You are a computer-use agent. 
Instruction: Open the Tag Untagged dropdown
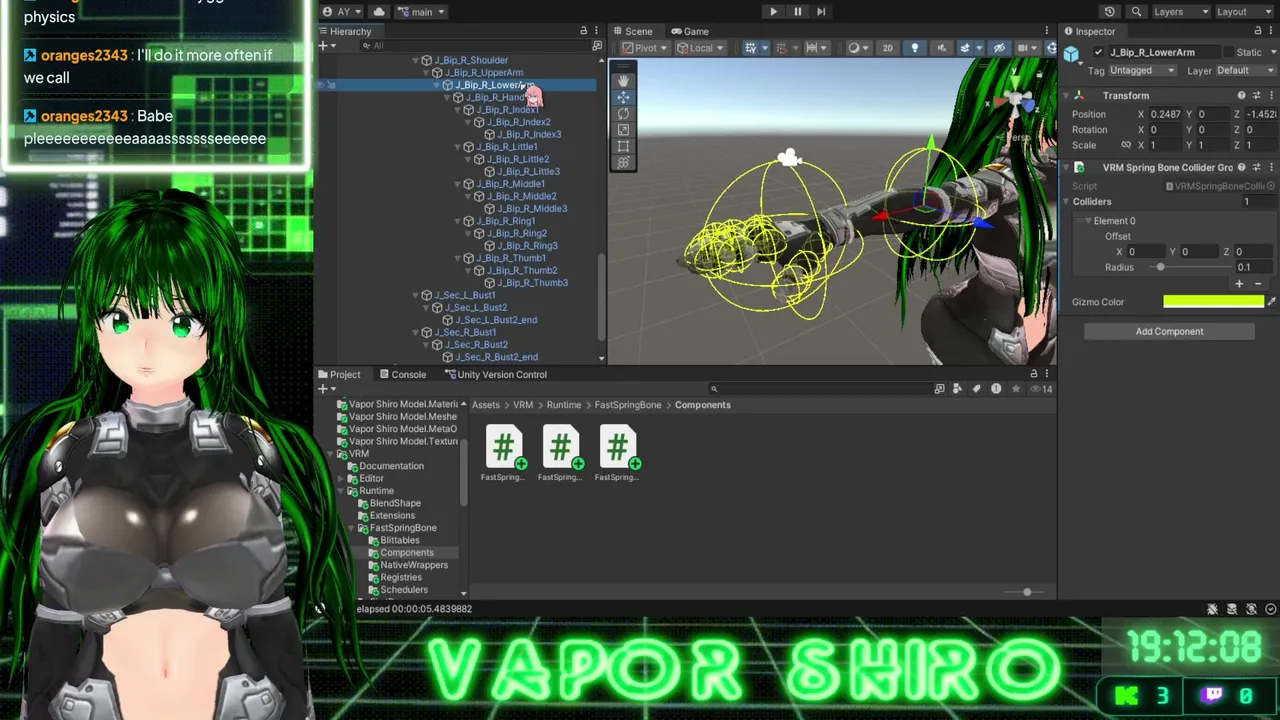tap(1143, 71)
